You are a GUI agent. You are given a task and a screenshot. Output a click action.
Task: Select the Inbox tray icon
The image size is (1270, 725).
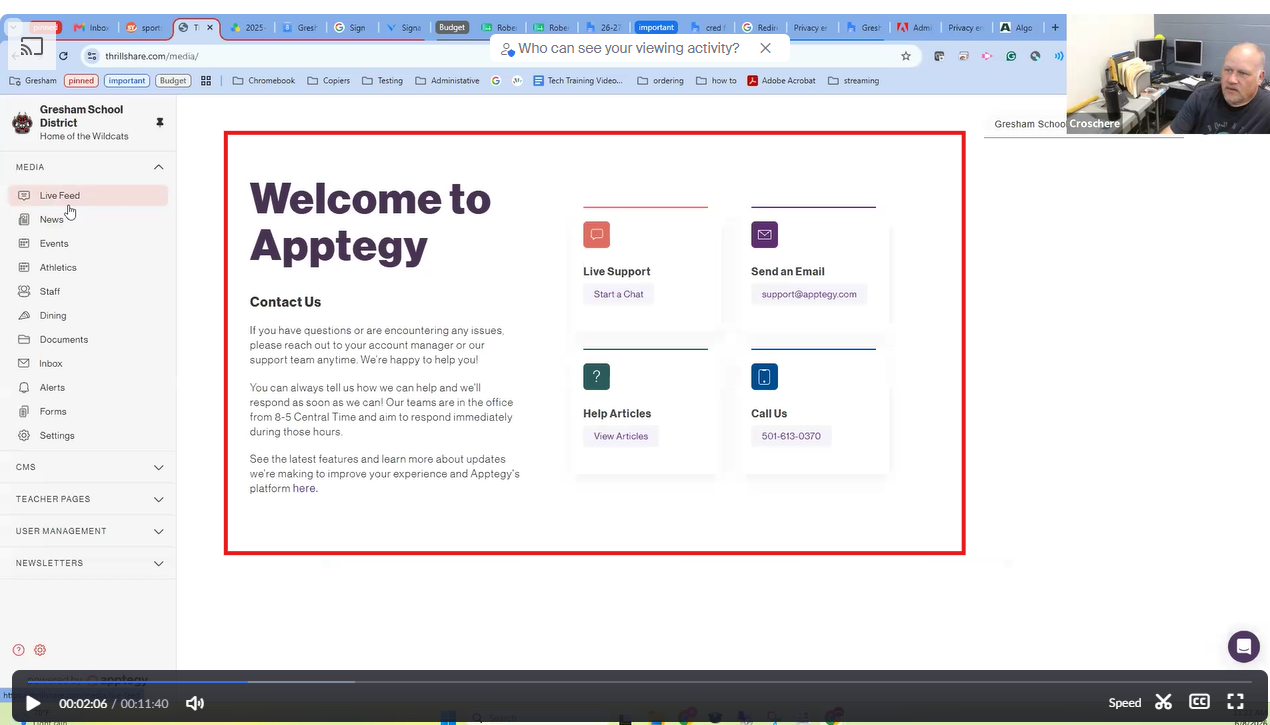click(24, 363)
